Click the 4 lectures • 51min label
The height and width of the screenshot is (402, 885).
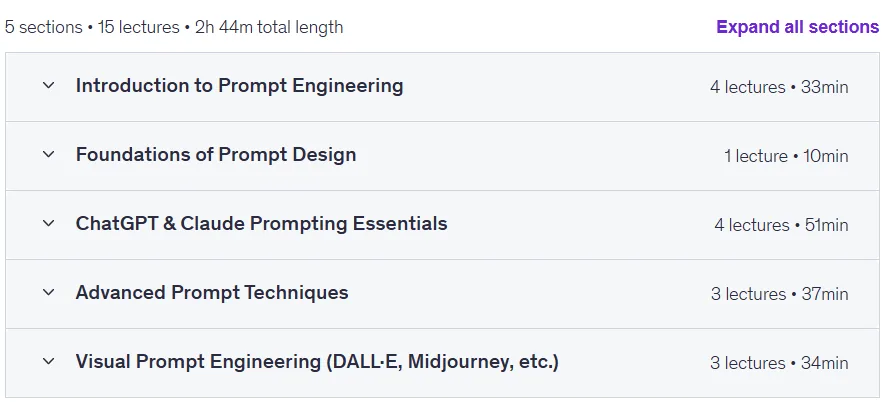click(x=781, y=225)
